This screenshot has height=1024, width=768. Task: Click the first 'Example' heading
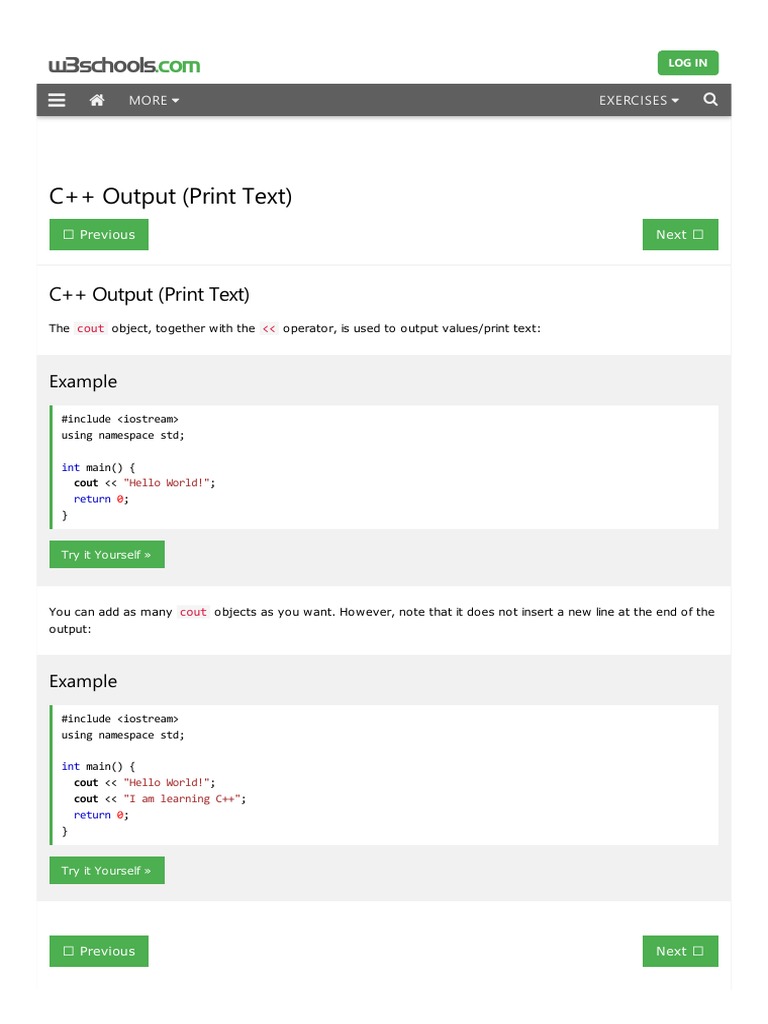pyautogui.click(x=83, y=381)
